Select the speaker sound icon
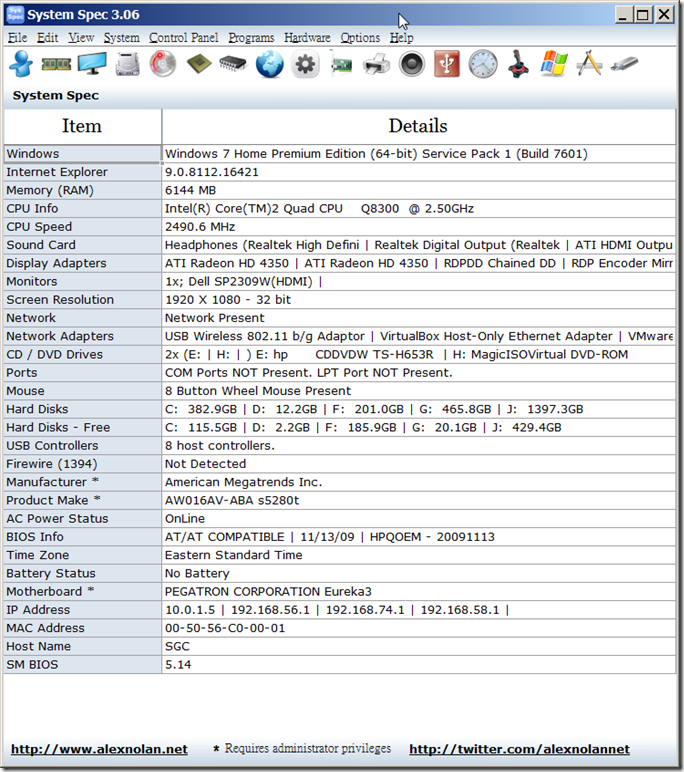Image resolution: width=684 pixels, height=772 pixels. tap(412, 64)
